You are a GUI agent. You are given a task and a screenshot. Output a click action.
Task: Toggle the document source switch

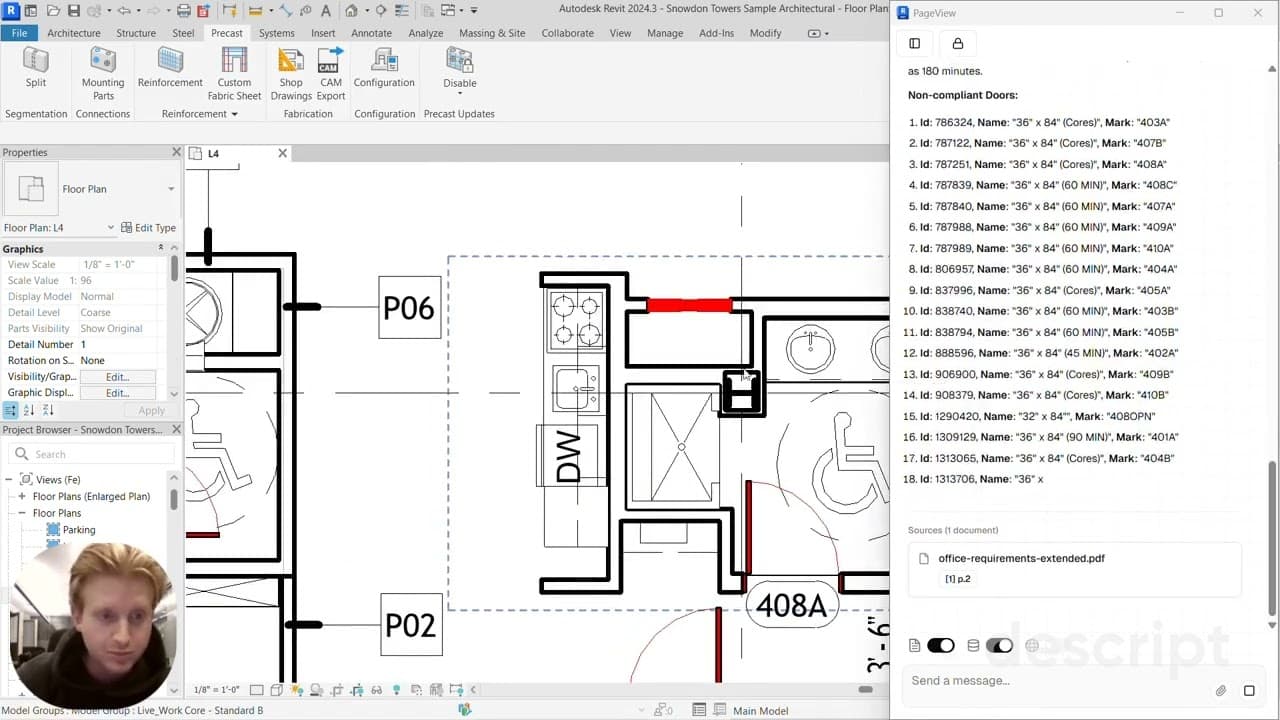coord(940,646)
